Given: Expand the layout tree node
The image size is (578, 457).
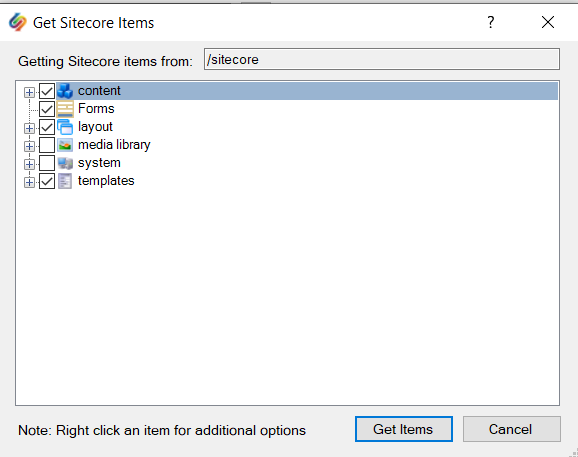Looking at the screenshot, I should tap(29, 128).
